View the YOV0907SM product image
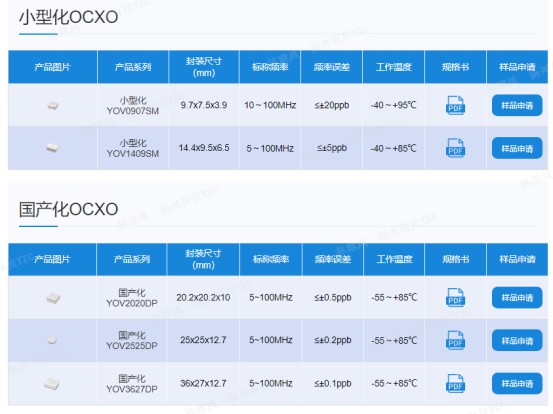Image resolution: width=553 pixels, height=414 pixels. coord(53,105)
